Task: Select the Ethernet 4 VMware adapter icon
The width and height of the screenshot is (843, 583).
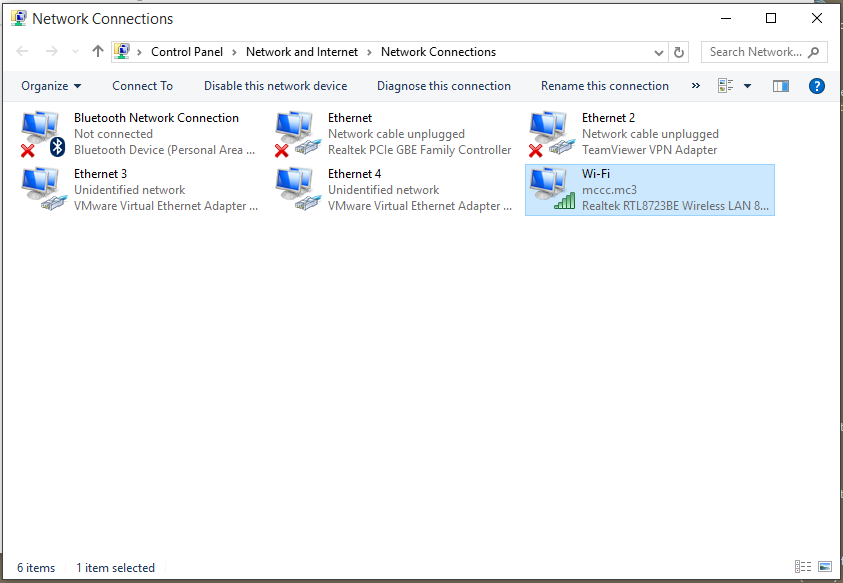Action: point(296,190)
